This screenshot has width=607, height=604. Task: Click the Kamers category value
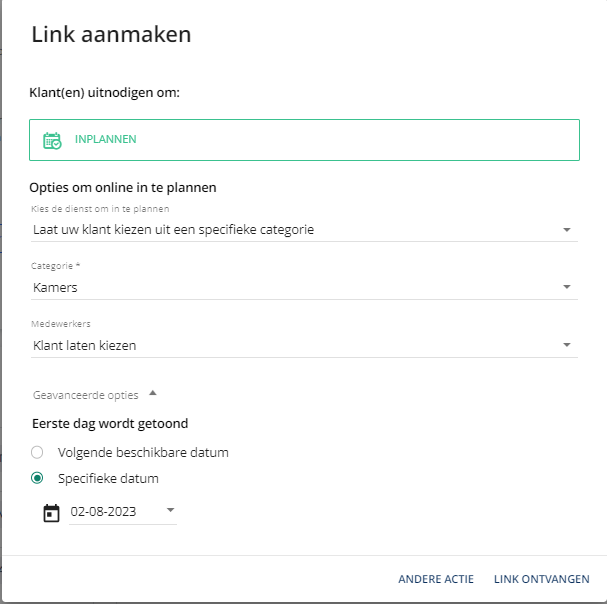click(x=55, y=287)
